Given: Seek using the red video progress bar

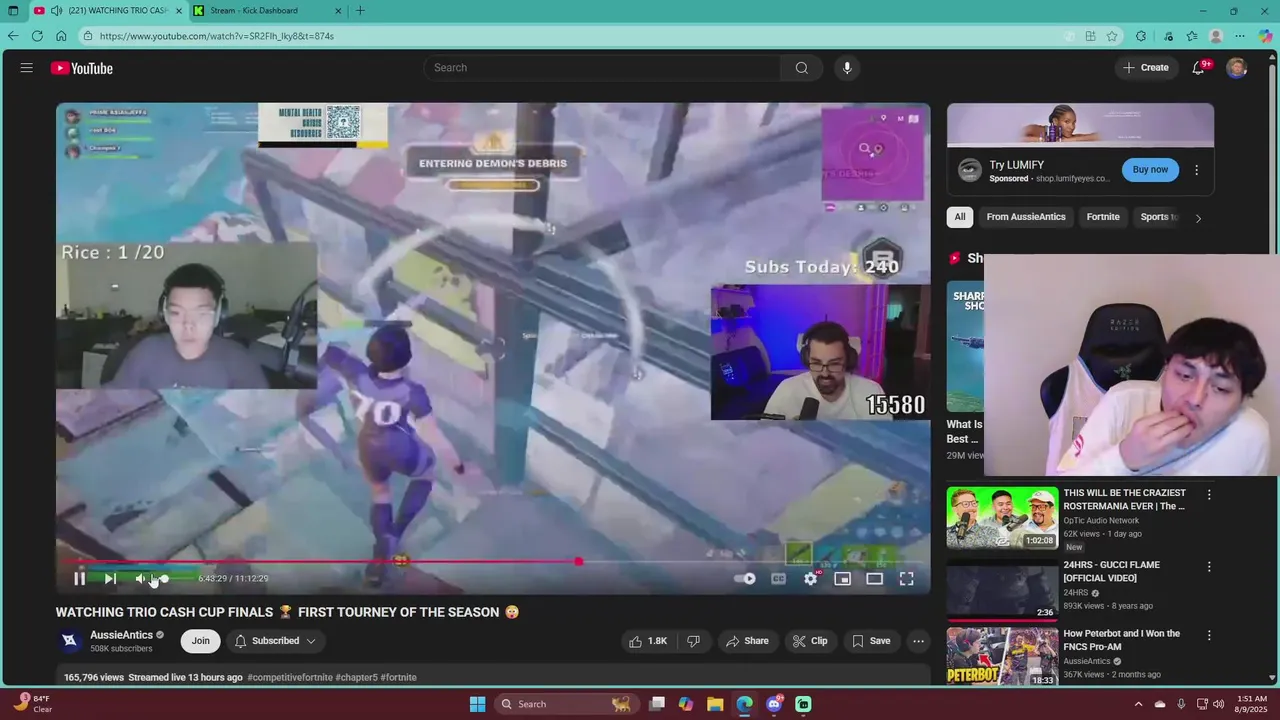Looking at the screenshot, I should tap(492, 562).
